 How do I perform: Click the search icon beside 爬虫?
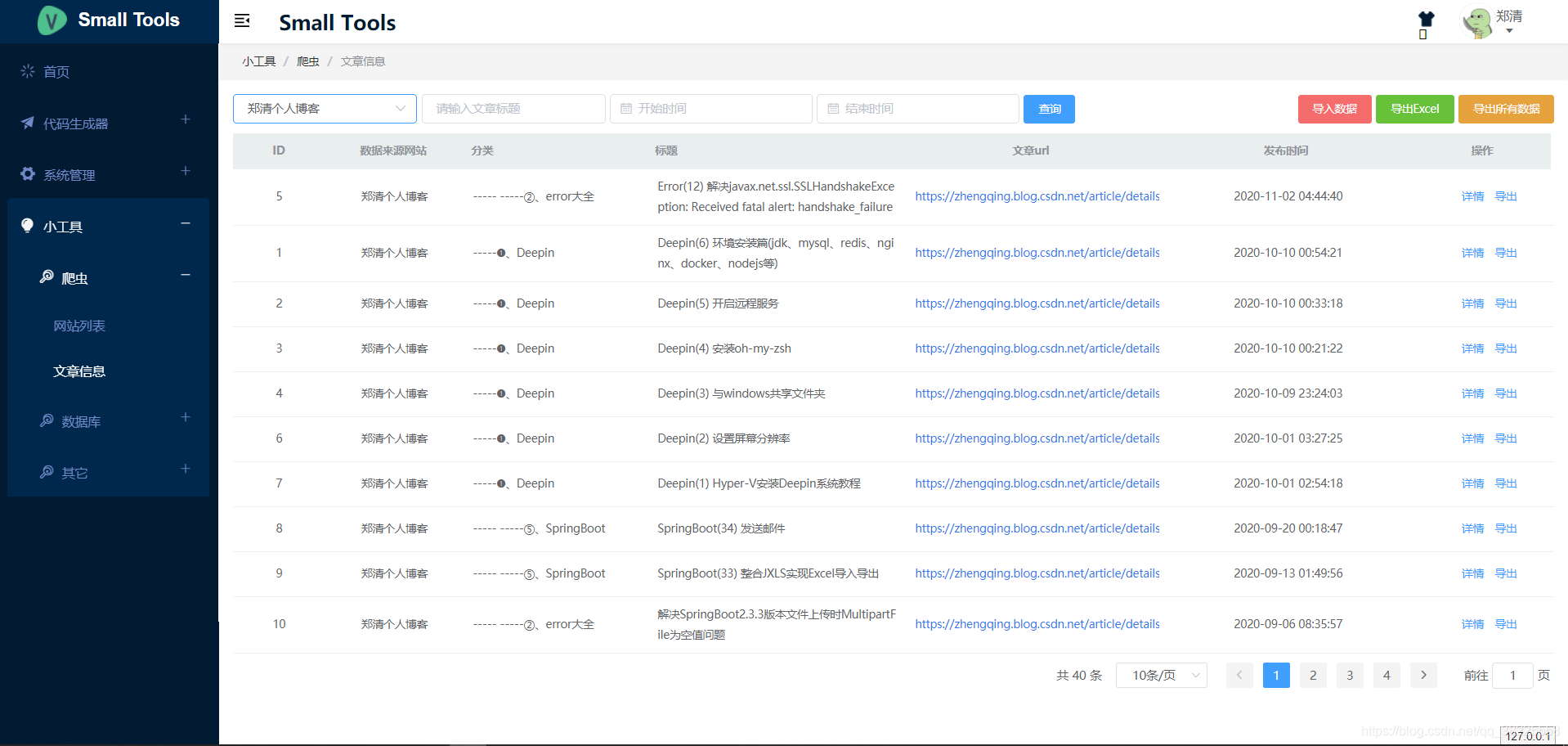(x=47, y=277)
